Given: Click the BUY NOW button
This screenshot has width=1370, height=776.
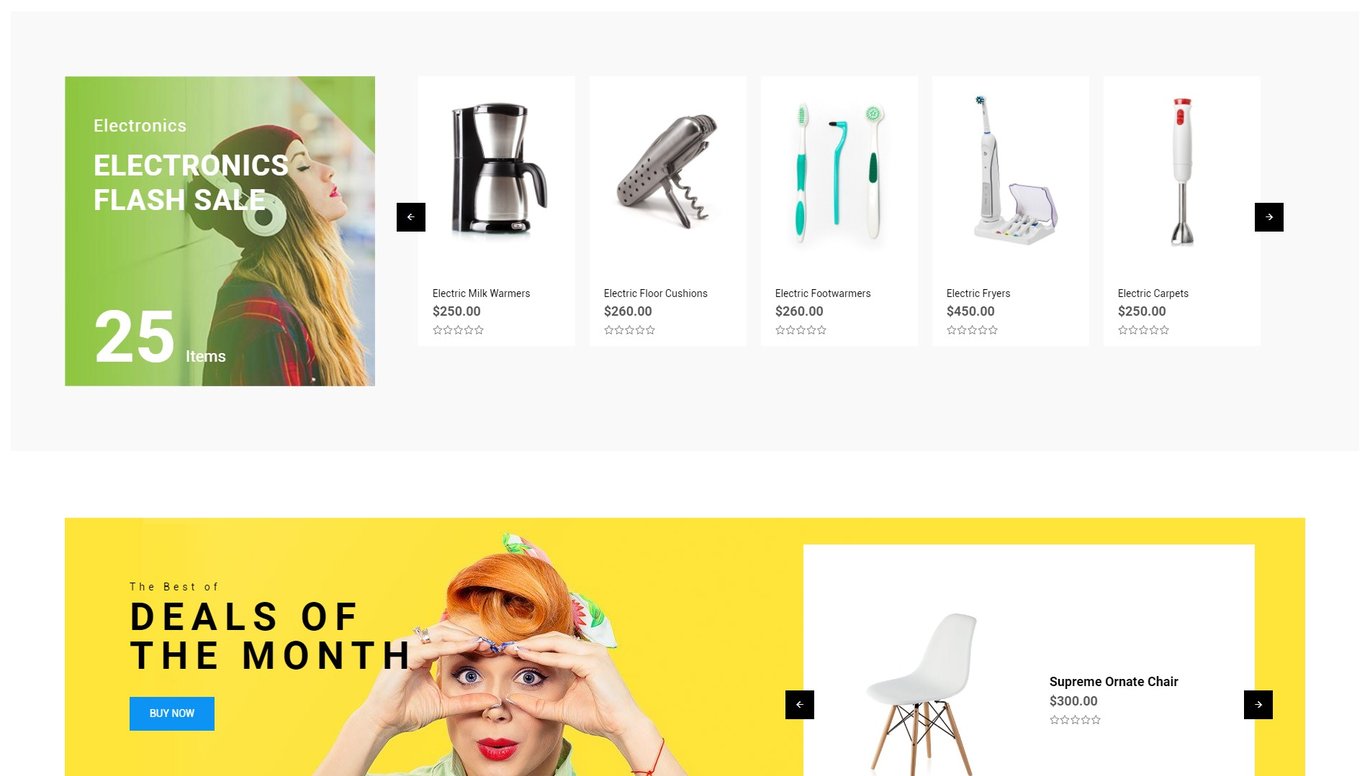Looking at the screenshot, I should point(172,714).
